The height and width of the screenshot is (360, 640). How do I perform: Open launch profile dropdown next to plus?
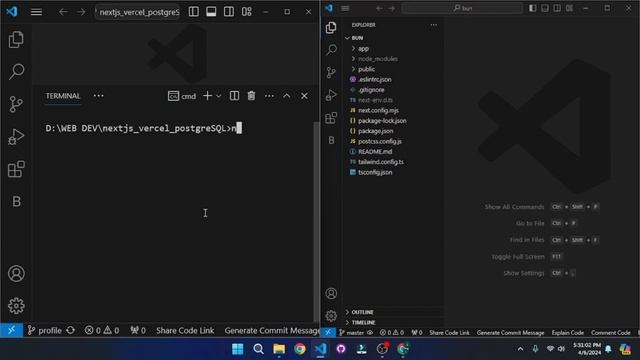tap(218, 96)
